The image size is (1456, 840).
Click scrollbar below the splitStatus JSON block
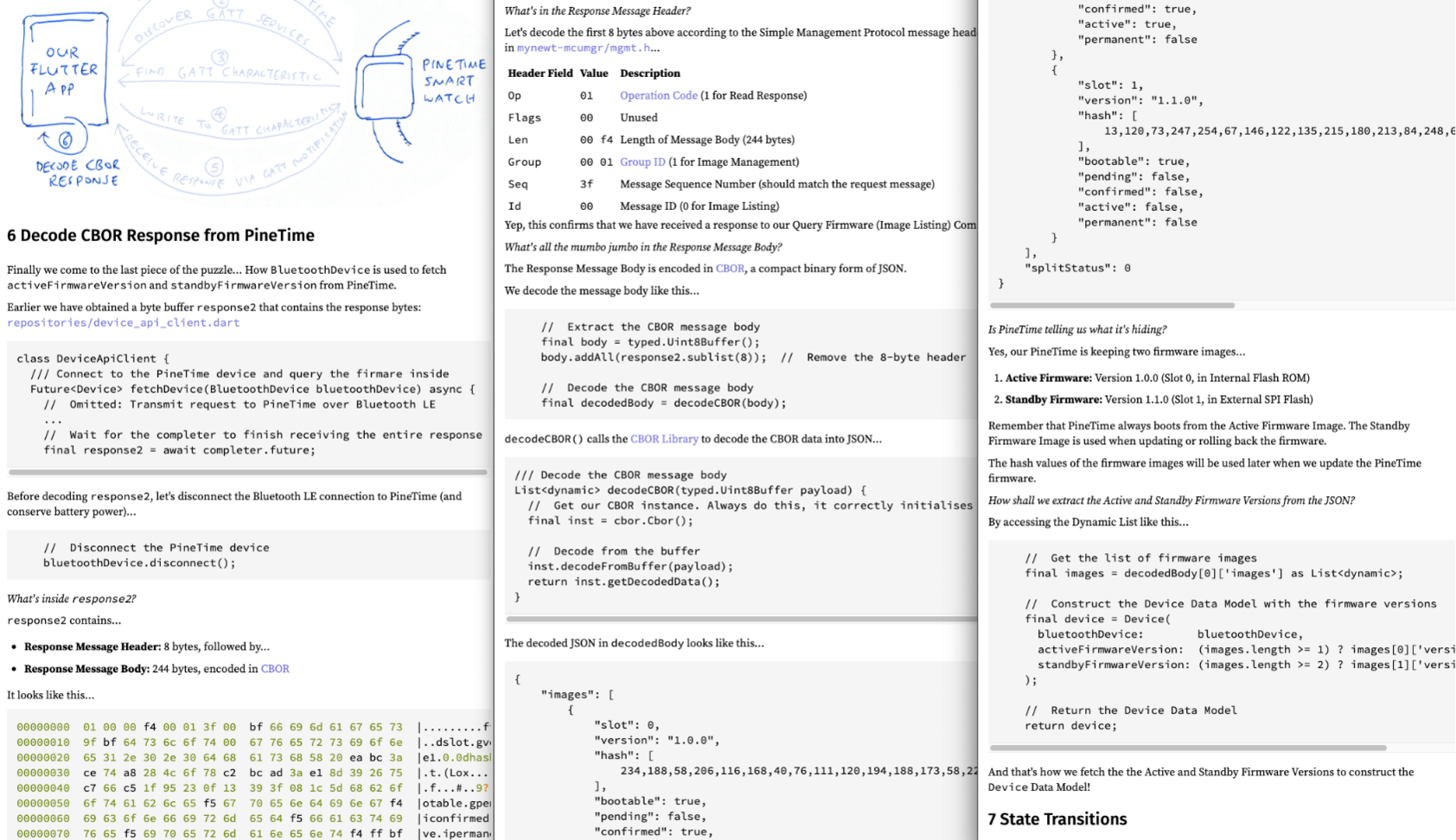pyautogui.click(x=1112, y=305)
